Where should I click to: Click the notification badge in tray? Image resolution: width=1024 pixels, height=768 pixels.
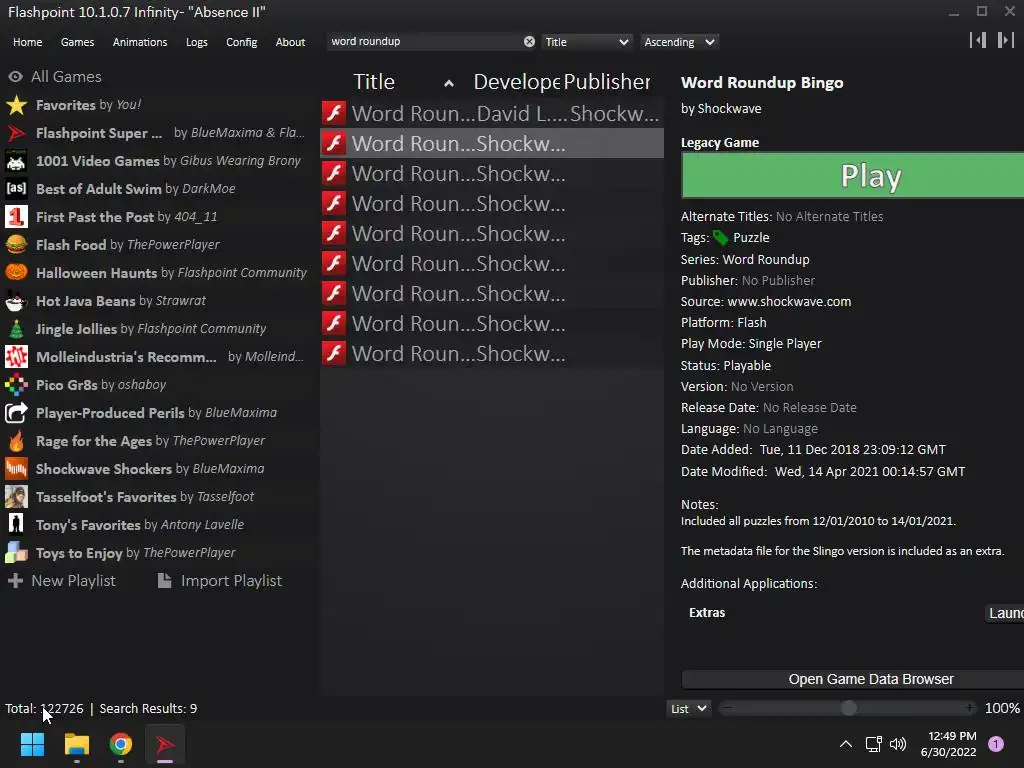coord(996,744)
